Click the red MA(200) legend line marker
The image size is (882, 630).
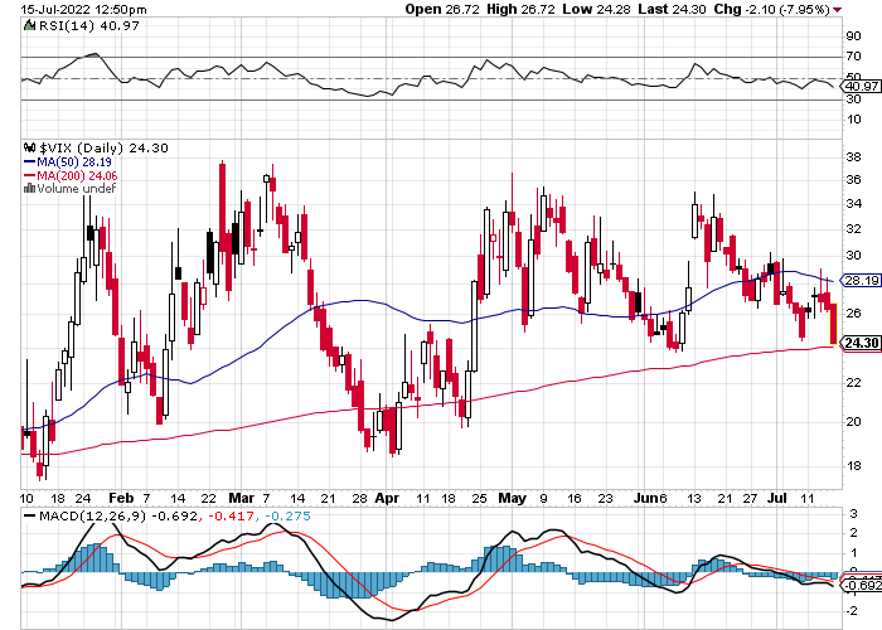click(29, 174)
